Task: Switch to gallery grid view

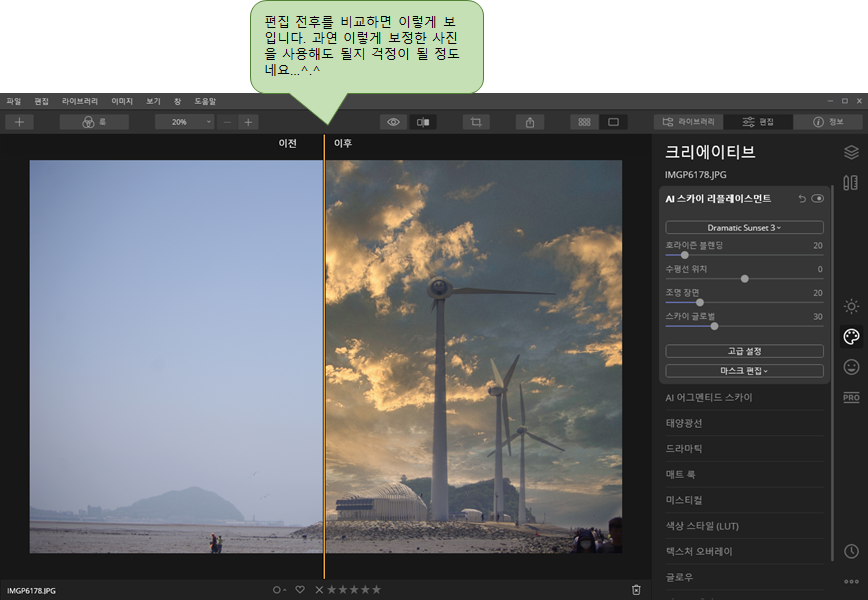Action: (585, 122)
